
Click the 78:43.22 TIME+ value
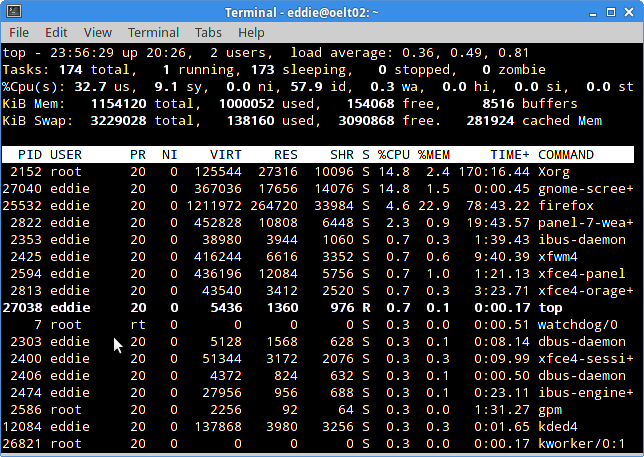point(498,206)
